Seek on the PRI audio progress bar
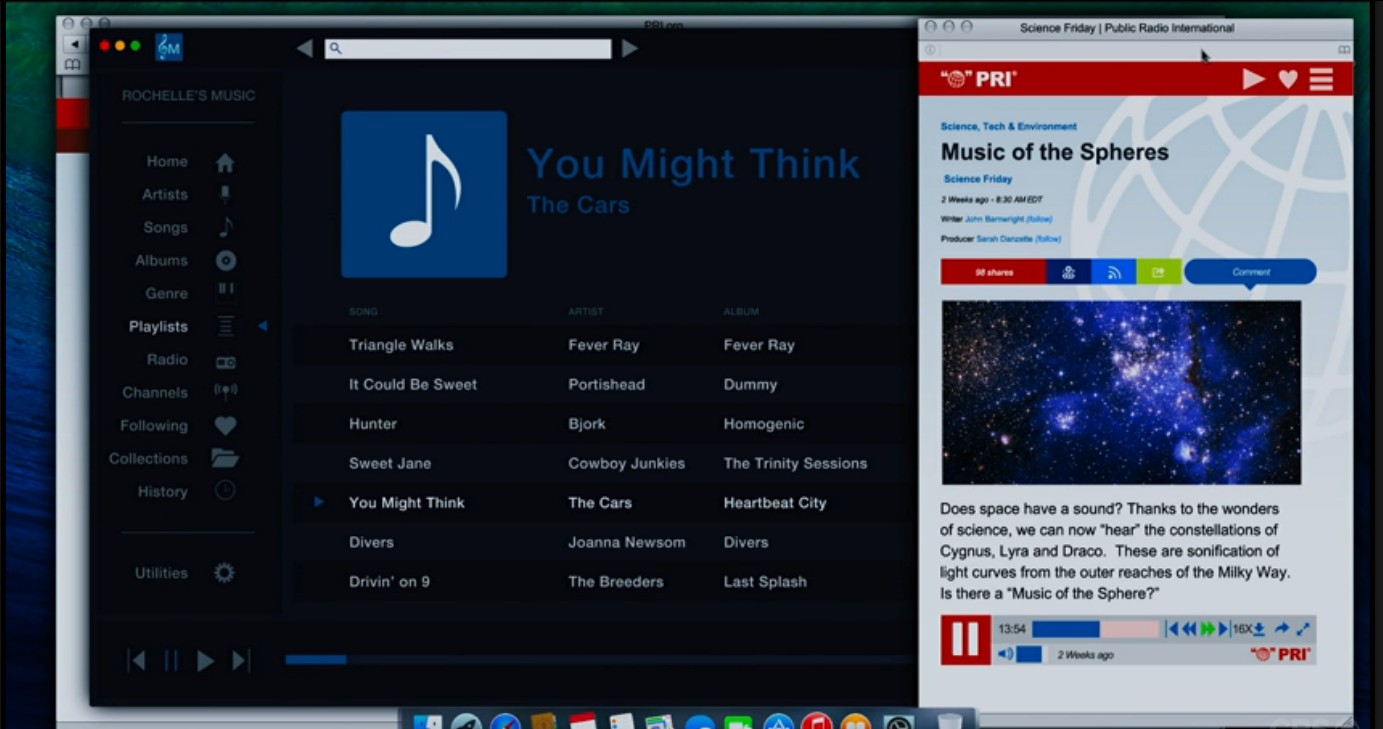The width and height of the screenshot is (1383, 729). point(1095,629)
